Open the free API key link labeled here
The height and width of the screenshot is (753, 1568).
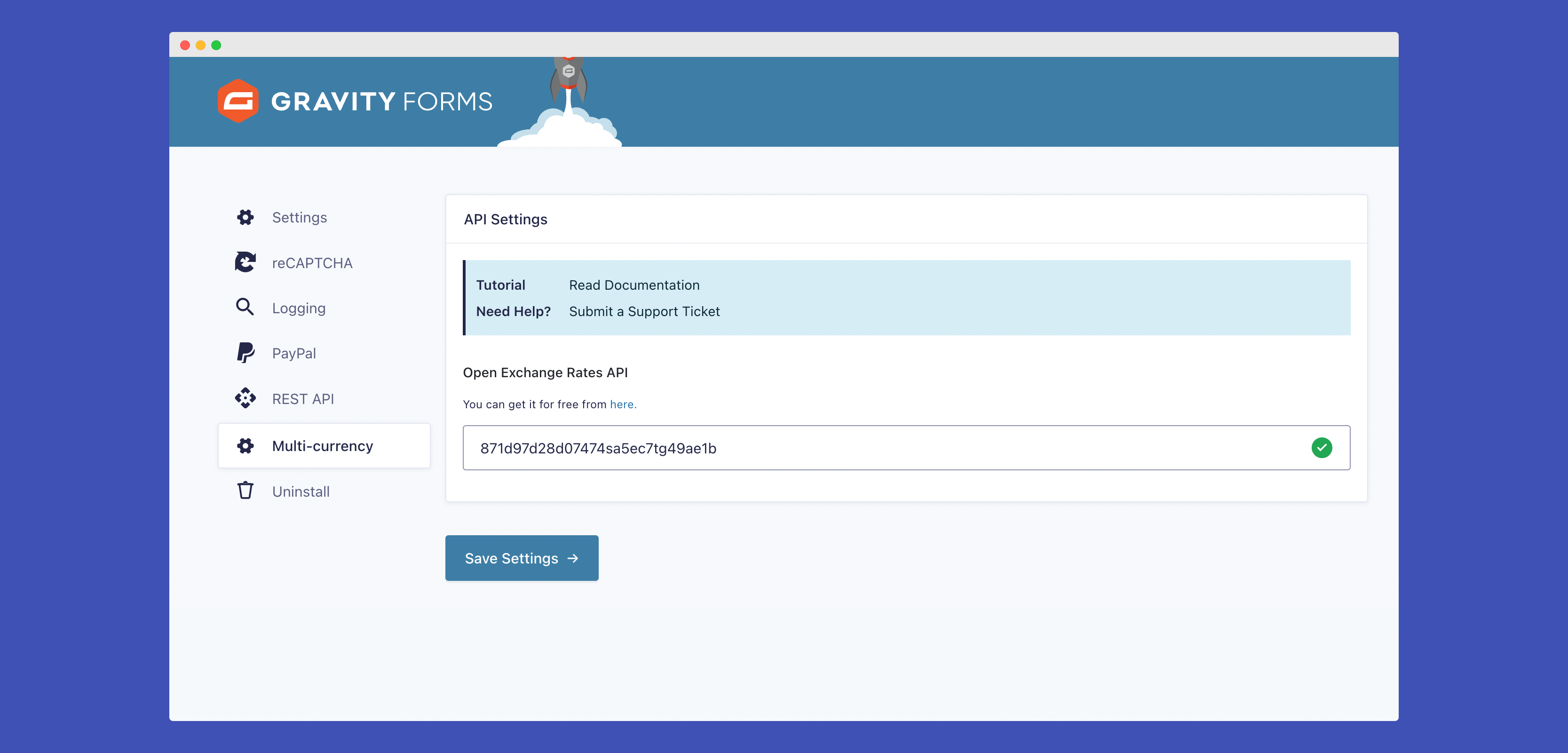pyautogui.click(x=622, y=404)
